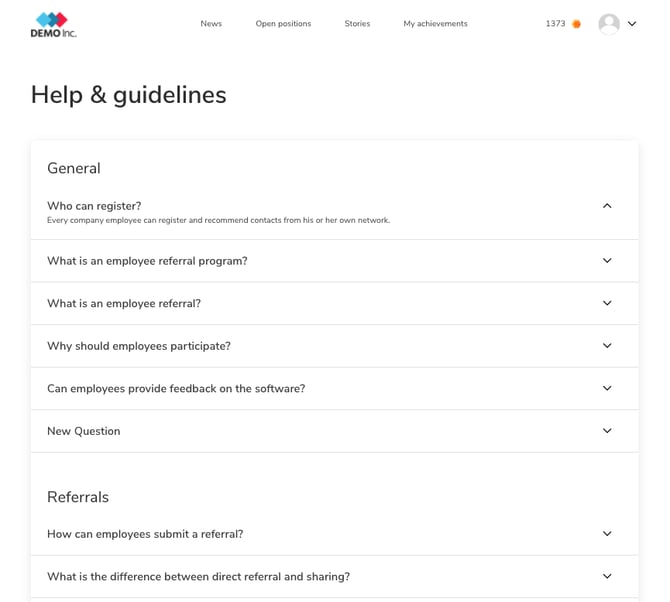Open the profile dropdown arrow
Viewport: 670px width, 602px height.
[632, 24]
